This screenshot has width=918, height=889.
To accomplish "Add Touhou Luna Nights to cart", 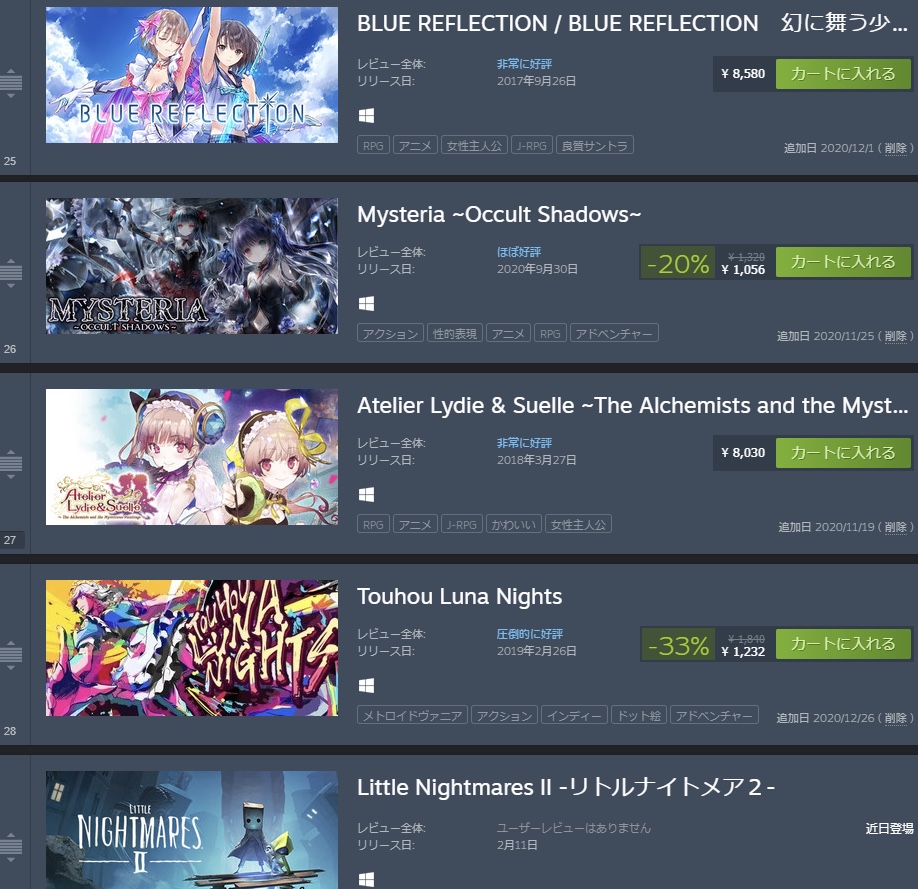I will pyautogui.click(x=843, y=644).
